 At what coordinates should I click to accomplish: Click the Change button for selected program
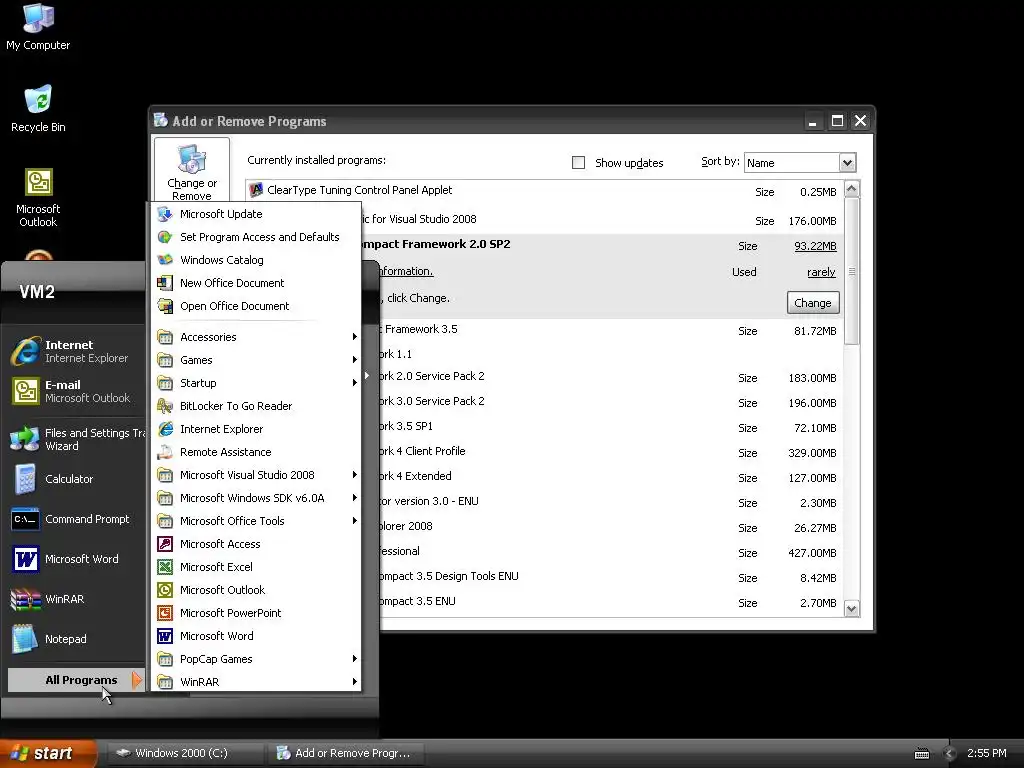tap(812, 303)
